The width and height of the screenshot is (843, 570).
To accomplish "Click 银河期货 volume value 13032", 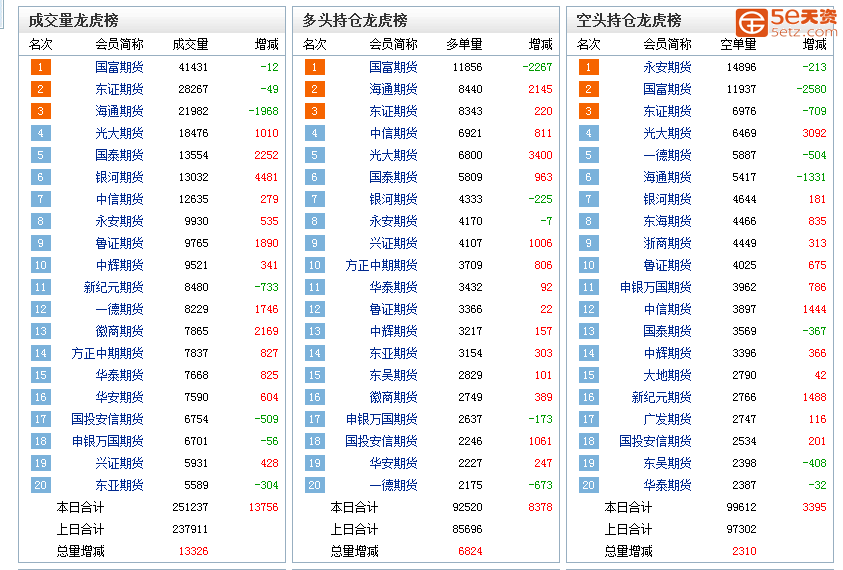I will click(x=192, y=177).
